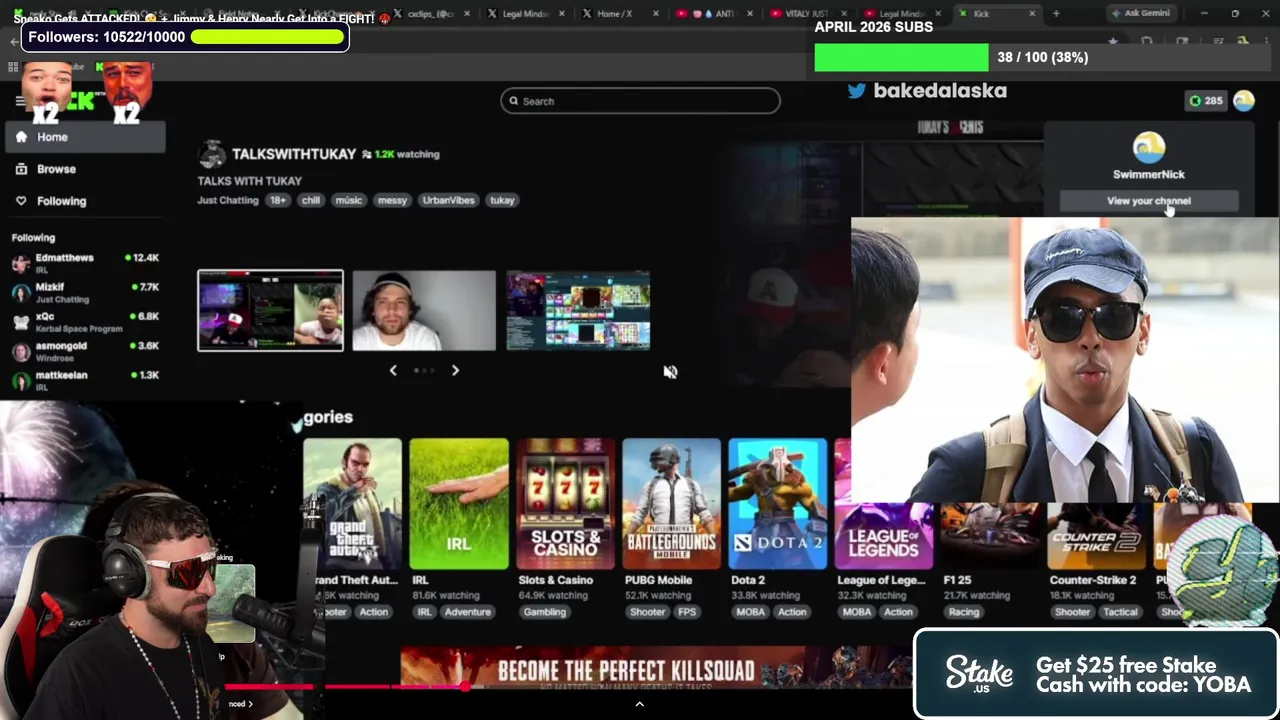The image size is (1280, 720).
Task: Click the Kick search field
Action: (x=640, y=101)
